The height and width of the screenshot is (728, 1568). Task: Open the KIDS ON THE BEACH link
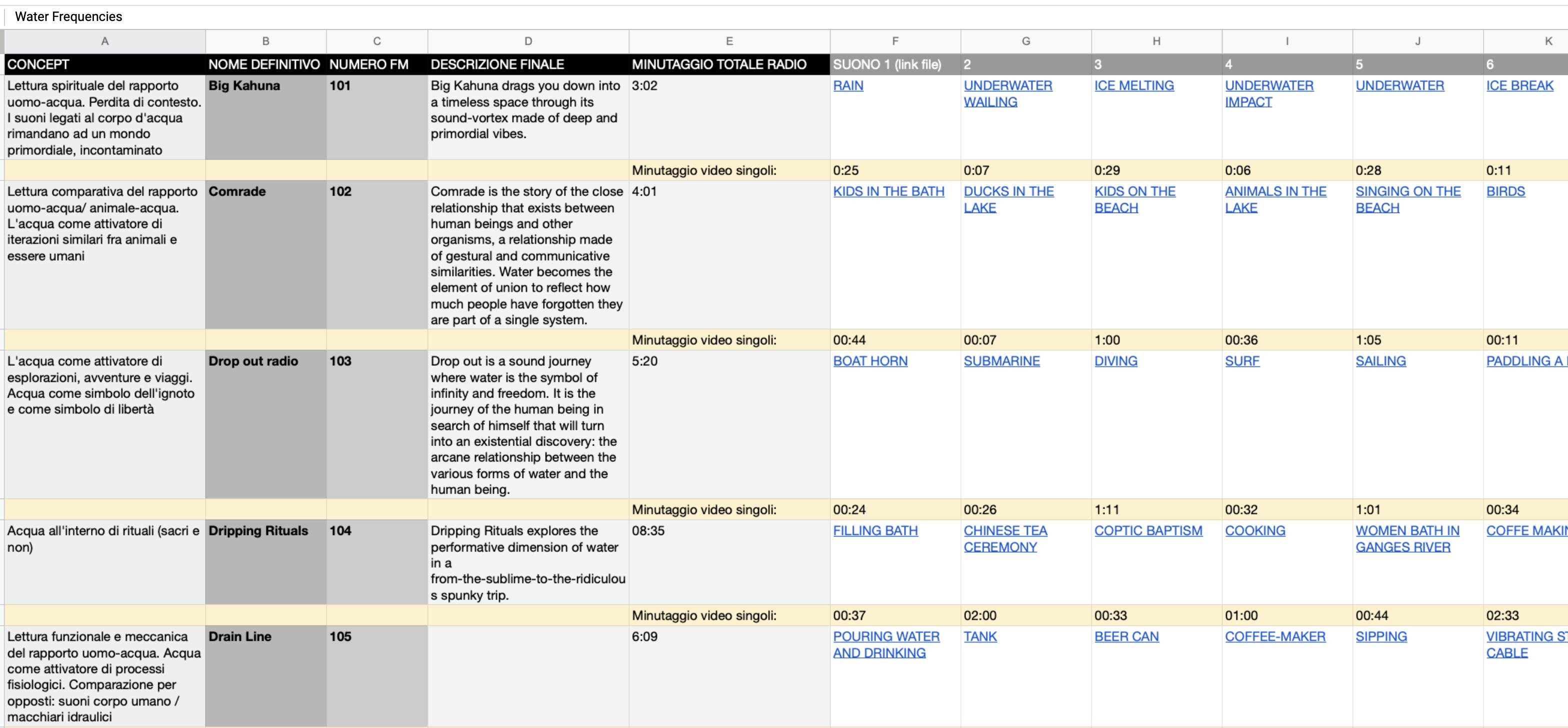[x=1134, y=199]
